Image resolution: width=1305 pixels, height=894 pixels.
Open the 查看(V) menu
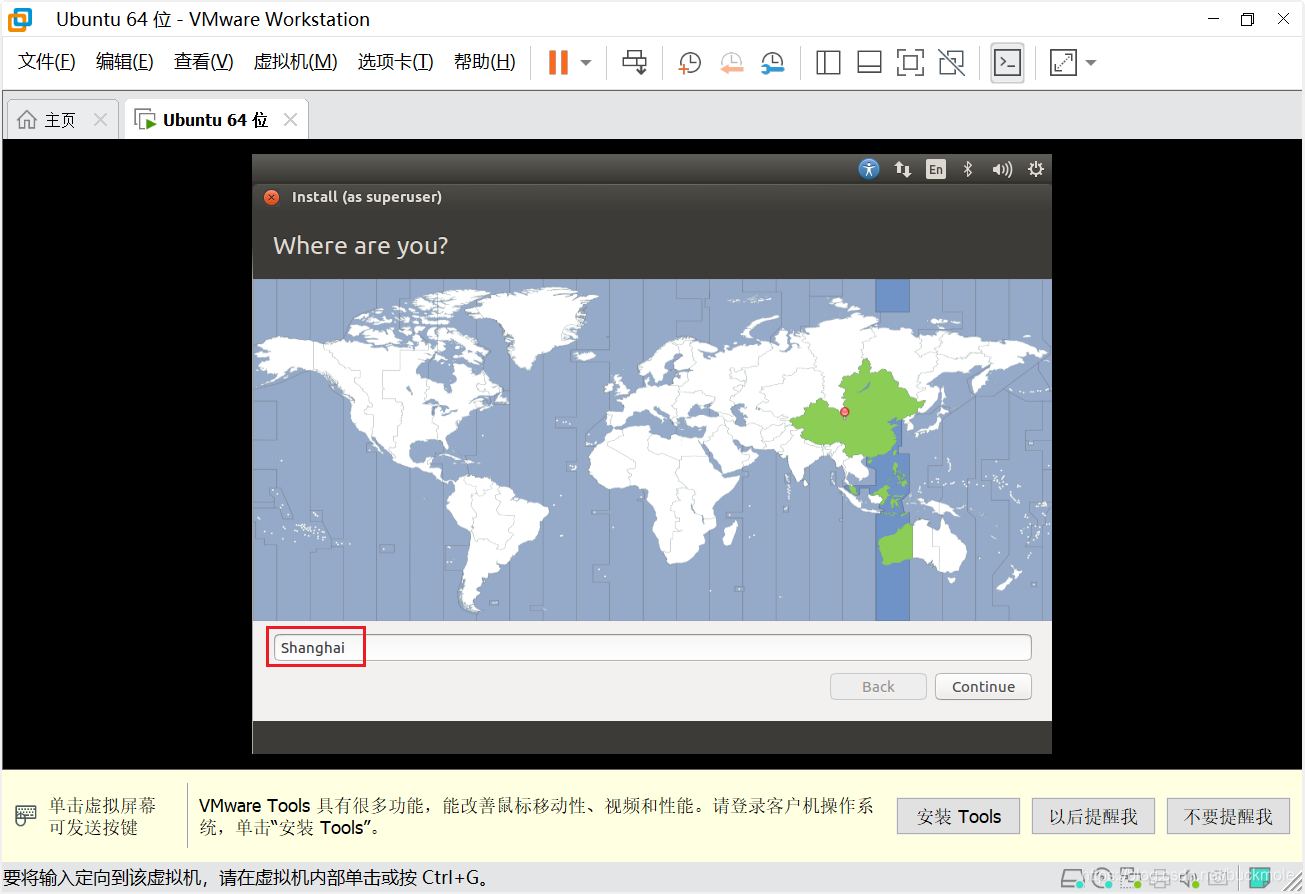203,62
